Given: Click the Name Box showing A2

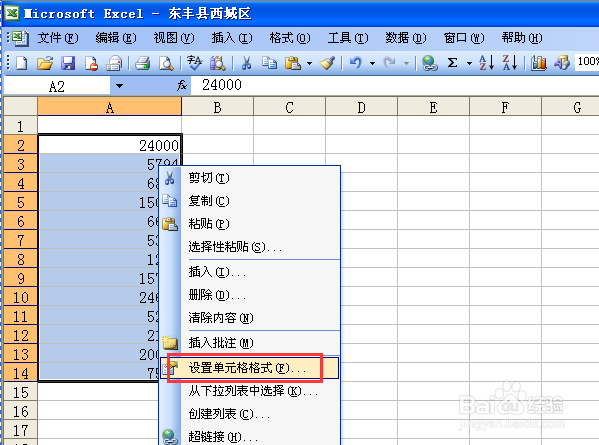Looking at the screenshot, I should [x=57, y=86].
